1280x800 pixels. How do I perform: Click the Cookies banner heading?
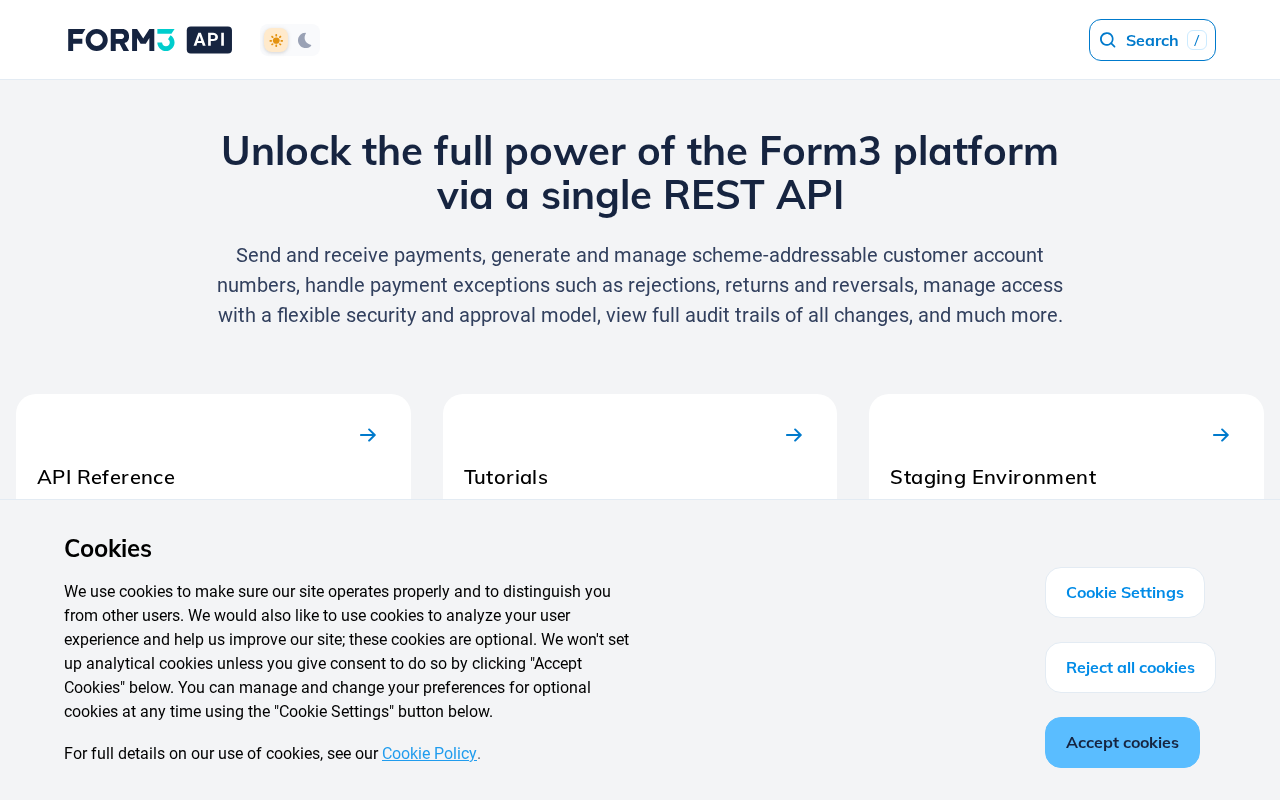click(x=108, y=548)
